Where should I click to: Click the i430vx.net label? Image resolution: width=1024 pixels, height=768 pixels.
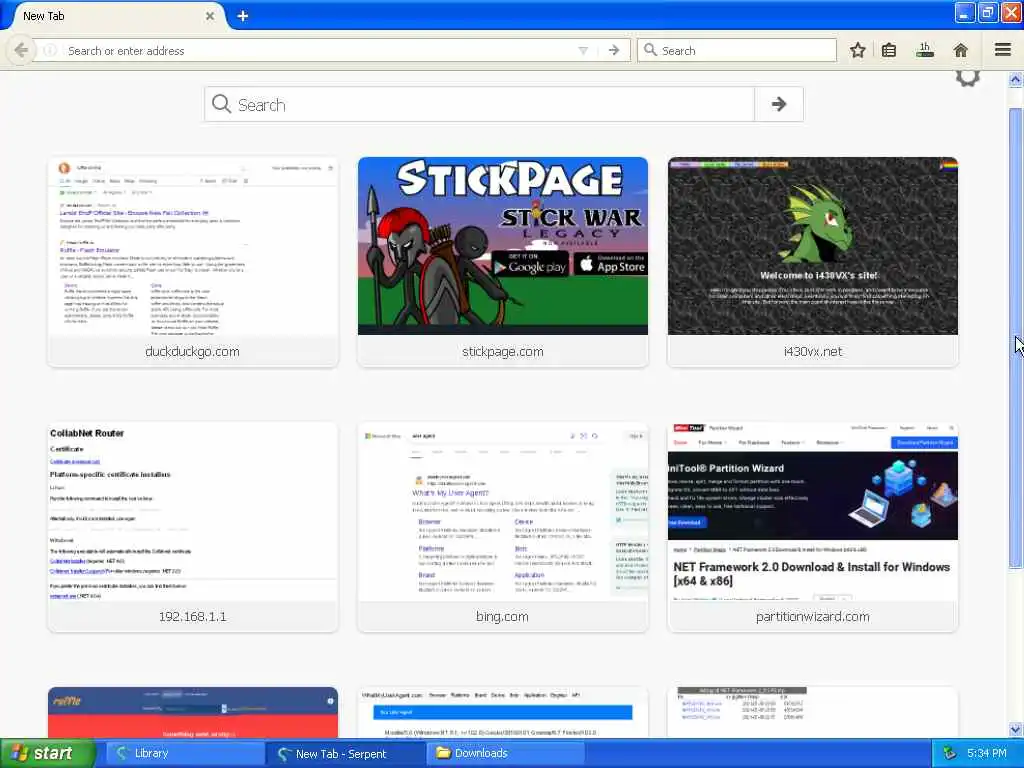[x=812, y=351]
